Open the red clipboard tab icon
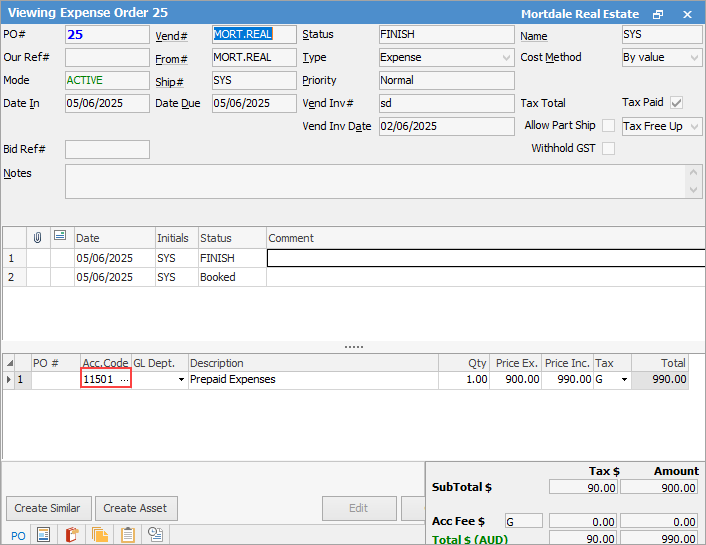Image resolution: width=706 pixels, height=545 pixels. (72, 535)
